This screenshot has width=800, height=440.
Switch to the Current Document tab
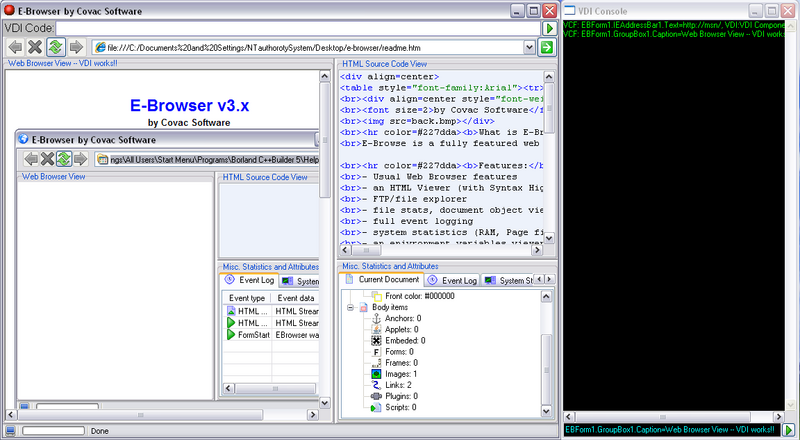click(x=382, y=280)
